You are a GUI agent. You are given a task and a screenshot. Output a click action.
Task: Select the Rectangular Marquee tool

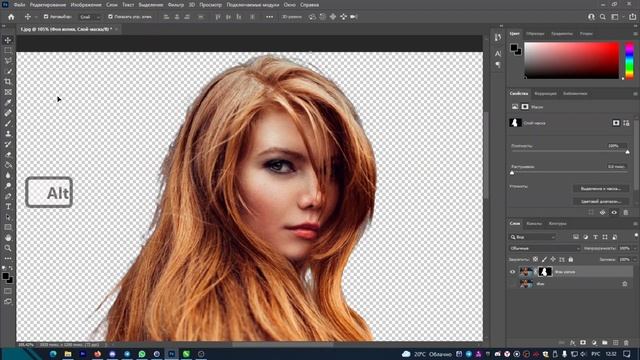click(x=8, y=50)
